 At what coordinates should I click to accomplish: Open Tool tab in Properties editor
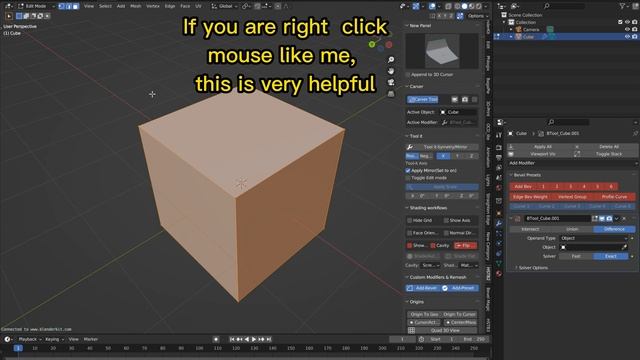[x=499, y=136]
